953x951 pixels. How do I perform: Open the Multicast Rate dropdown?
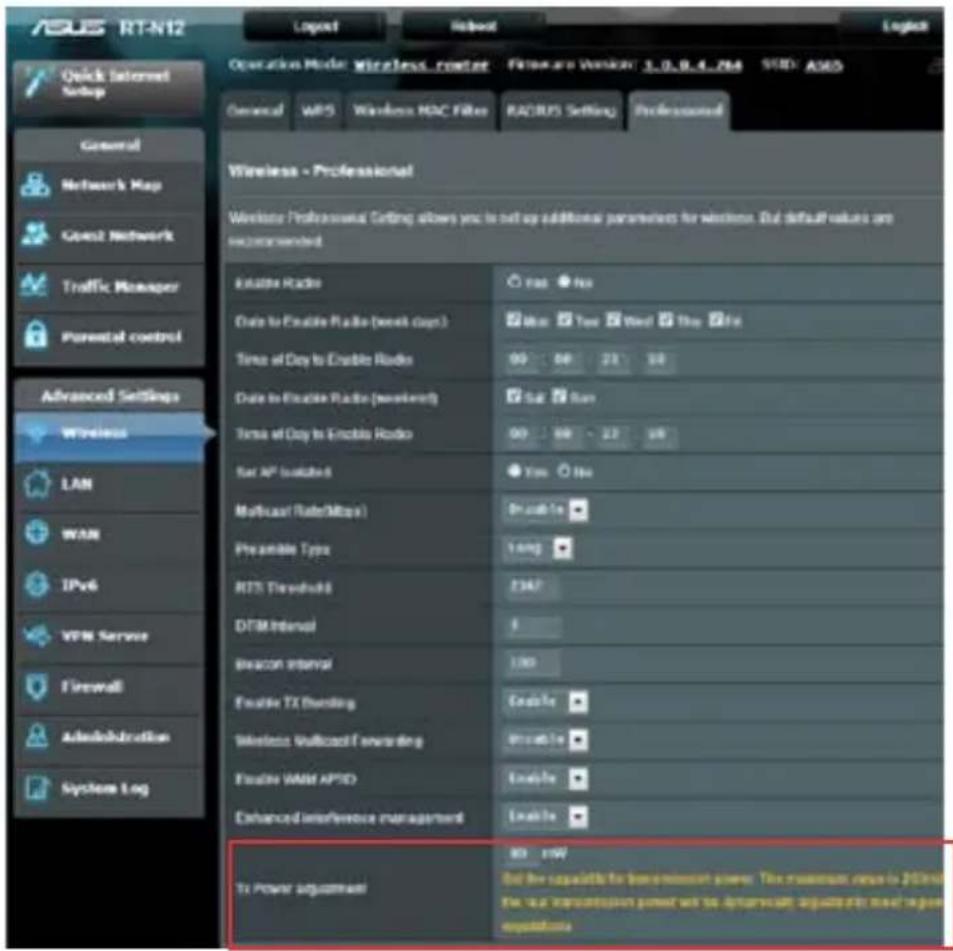click(546, 510)
